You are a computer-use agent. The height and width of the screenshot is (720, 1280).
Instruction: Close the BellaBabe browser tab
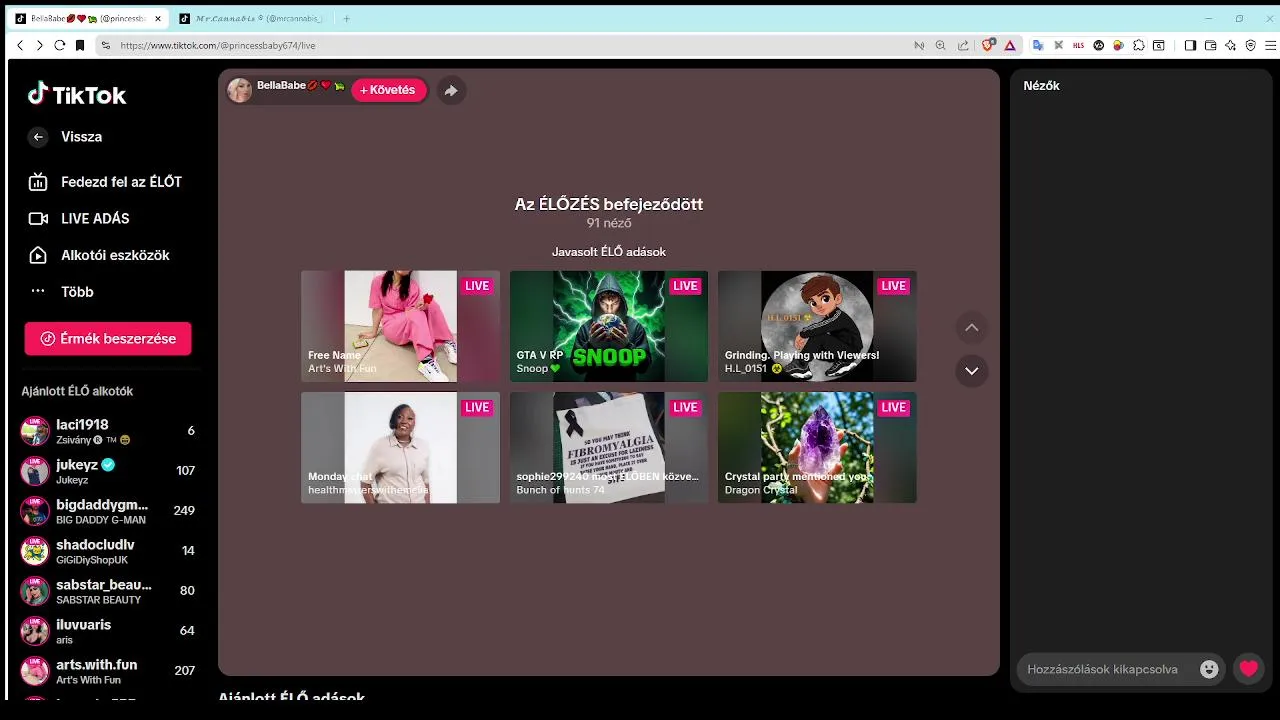pyautogui.click(x=158, y=18)
